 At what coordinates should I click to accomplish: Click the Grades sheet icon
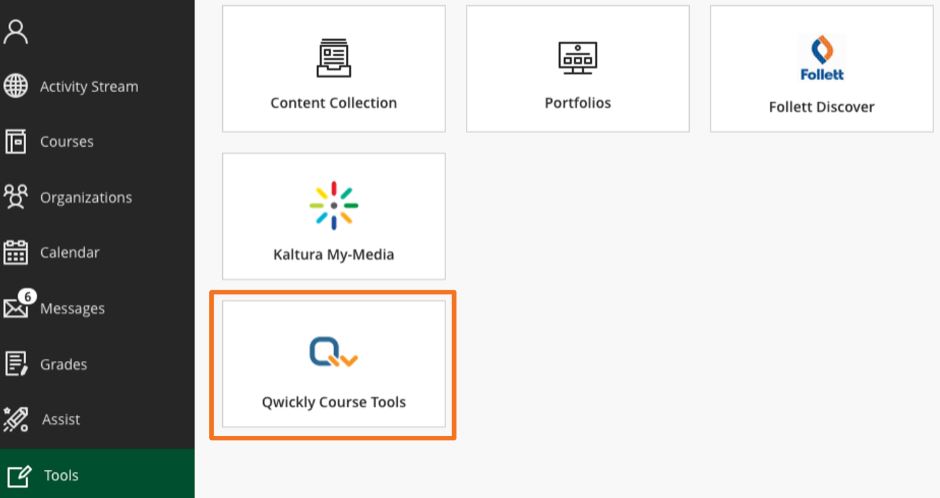pos(16,364)
